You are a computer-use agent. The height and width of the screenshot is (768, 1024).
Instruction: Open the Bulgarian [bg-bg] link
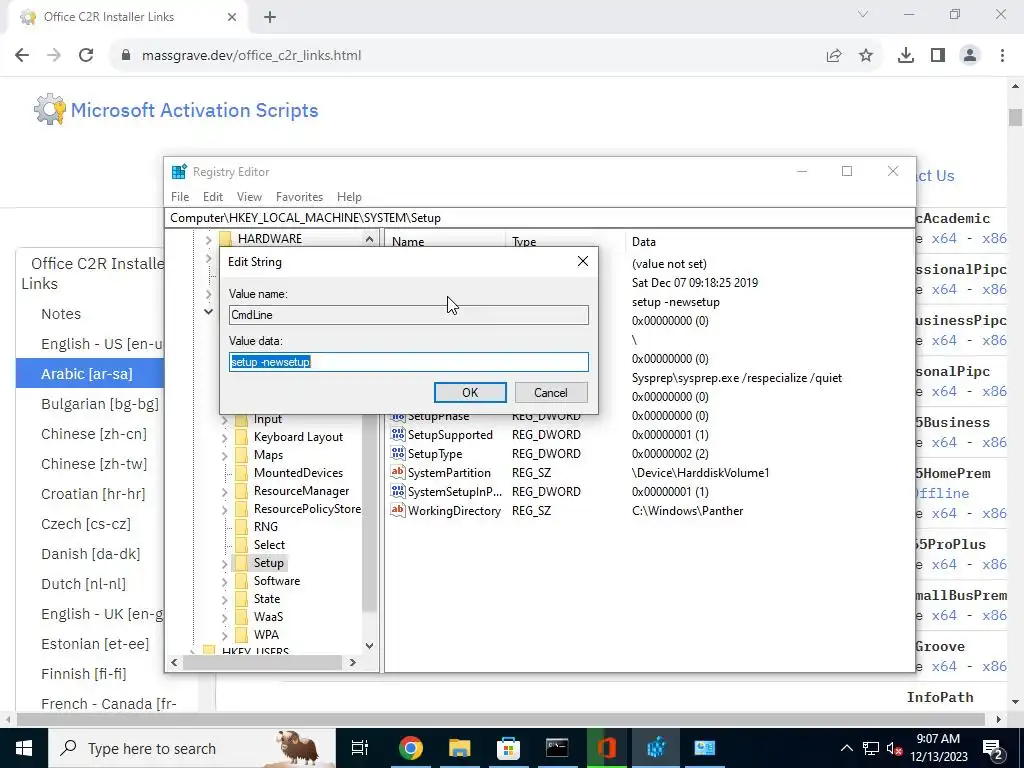pyautogui.click(x=100, y=404)
